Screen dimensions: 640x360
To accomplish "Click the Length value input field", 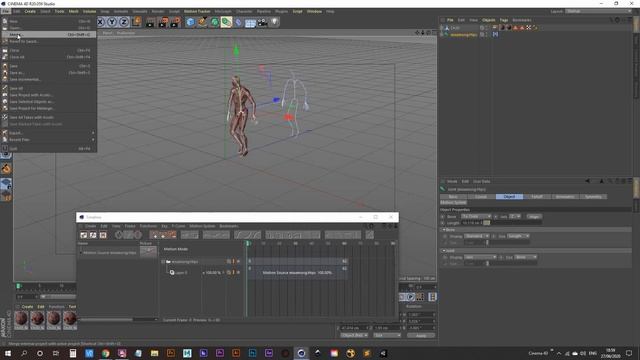I will (472, 223).
